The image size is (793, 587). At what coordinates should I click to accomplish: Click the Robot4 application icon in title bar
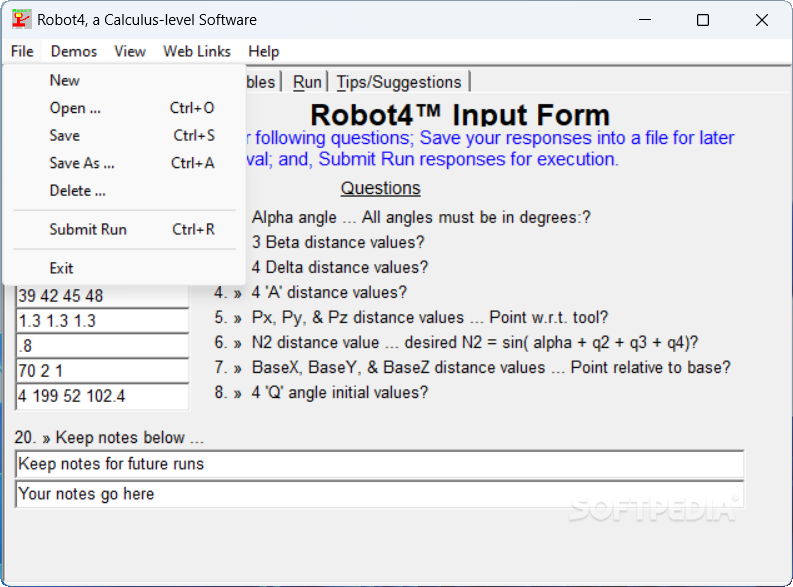click(x=22, y=20)
